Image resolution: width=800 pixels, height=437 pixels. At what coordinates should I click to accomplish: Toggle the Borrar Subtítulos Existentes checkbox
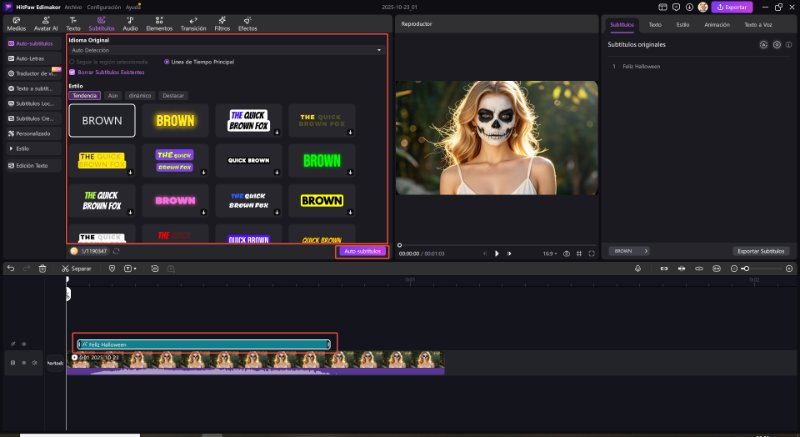click(x=72, y=73)
